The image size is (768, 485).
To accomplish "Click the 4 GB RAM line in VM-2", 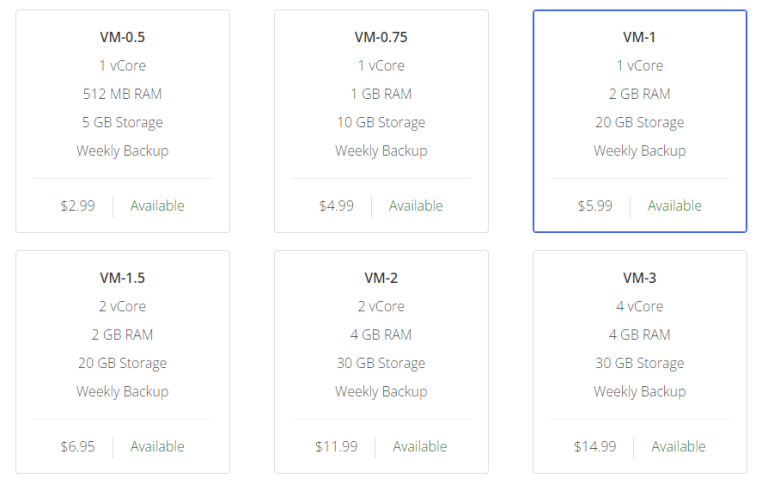I will pos(381,335).
